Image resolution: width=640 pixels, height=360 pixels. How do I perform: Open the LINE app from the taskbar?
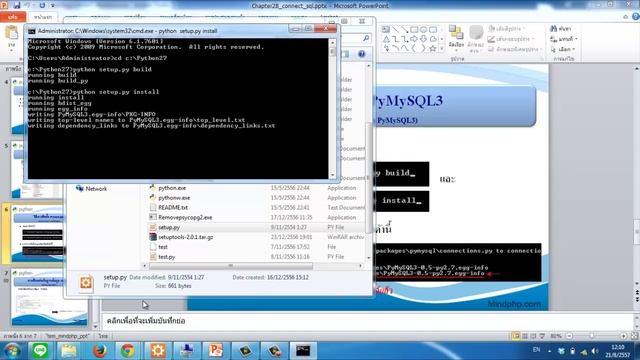point(40,351)
